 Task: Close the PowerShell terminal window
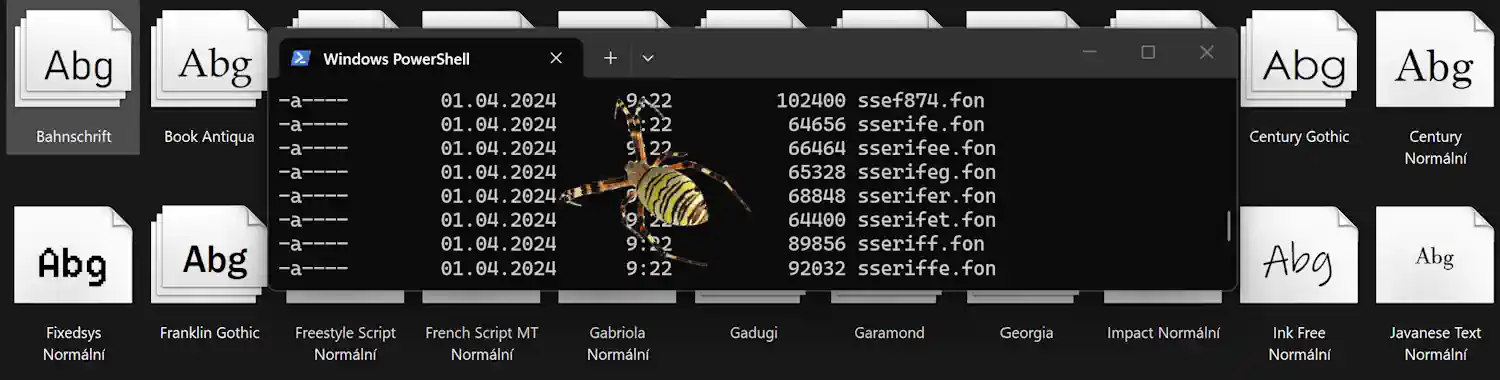click(1207, 52)
